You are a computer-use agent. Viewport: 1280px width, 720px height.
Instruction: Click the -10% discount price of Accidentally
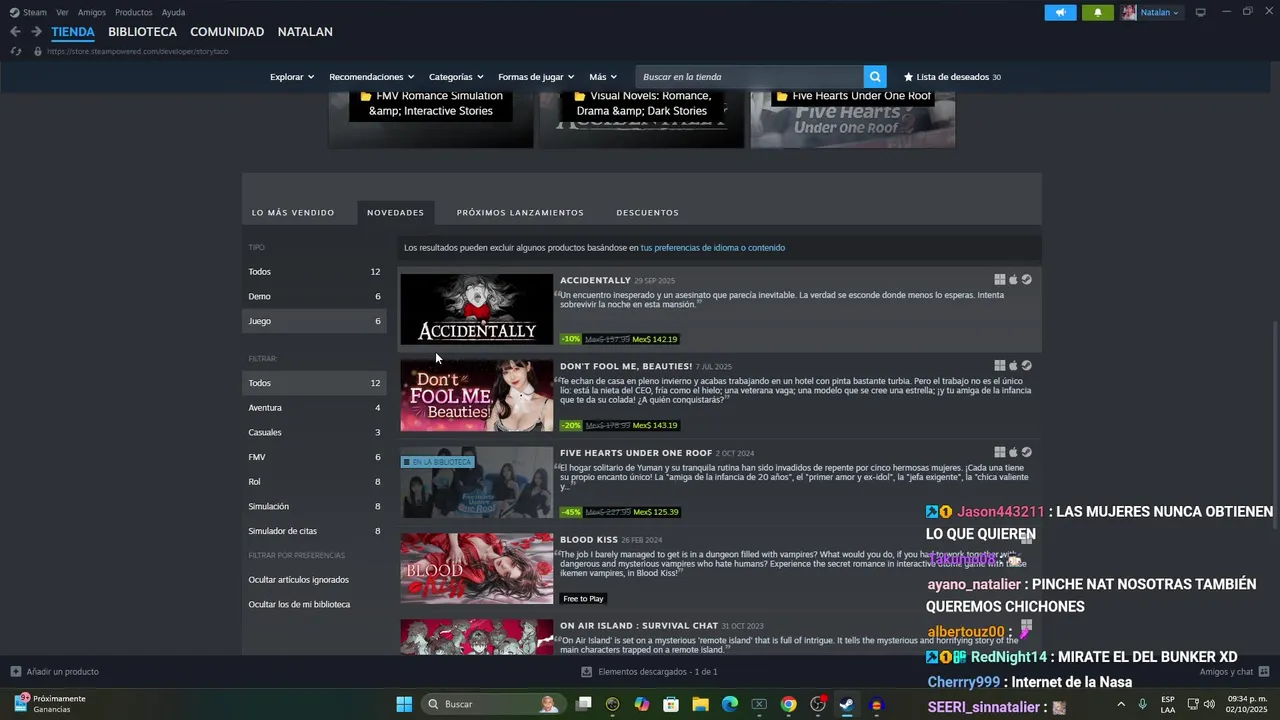(620, 339)
